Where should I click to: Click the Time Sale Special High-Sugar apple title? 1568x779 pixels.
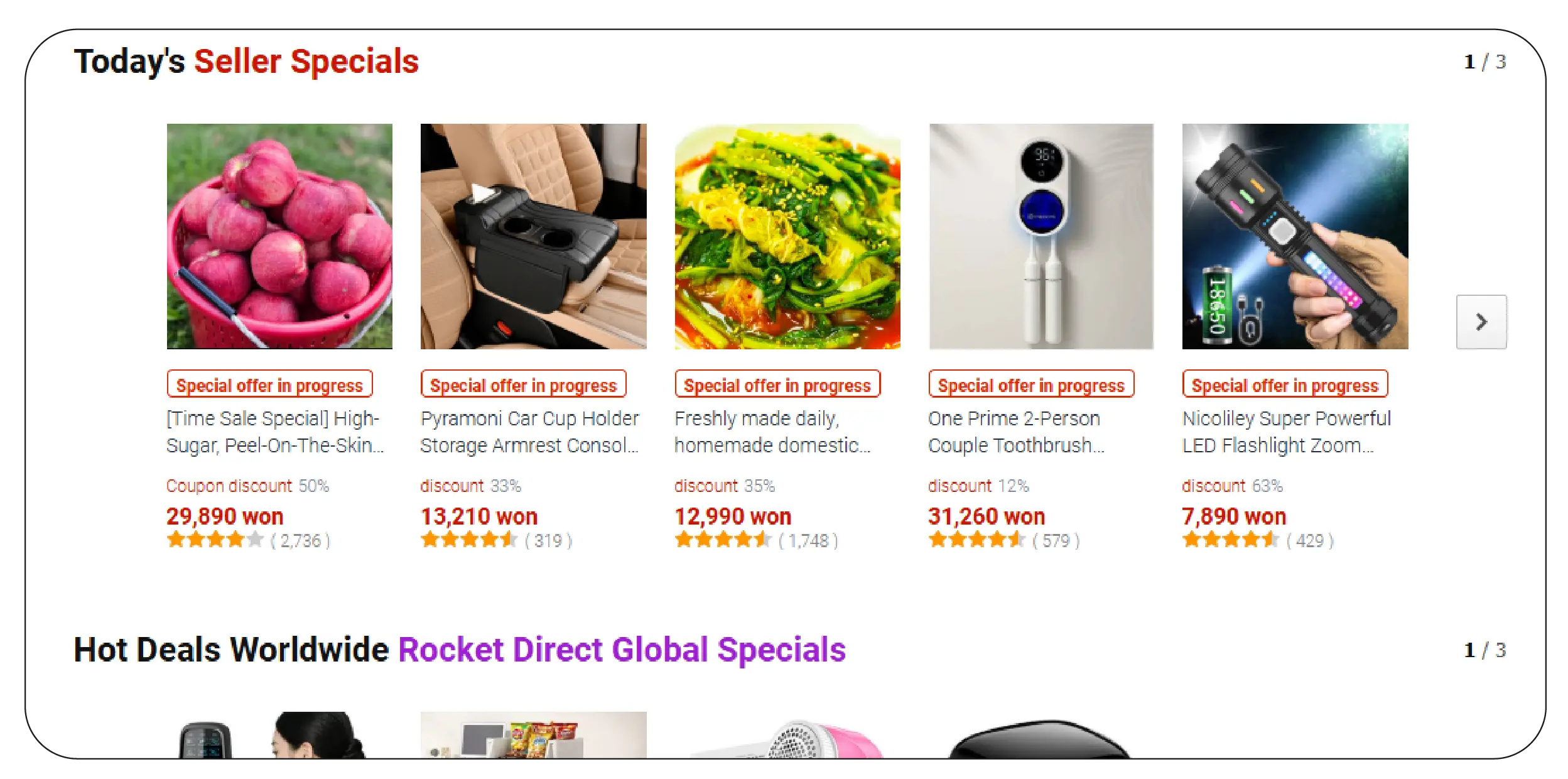[x=275, y=432]
